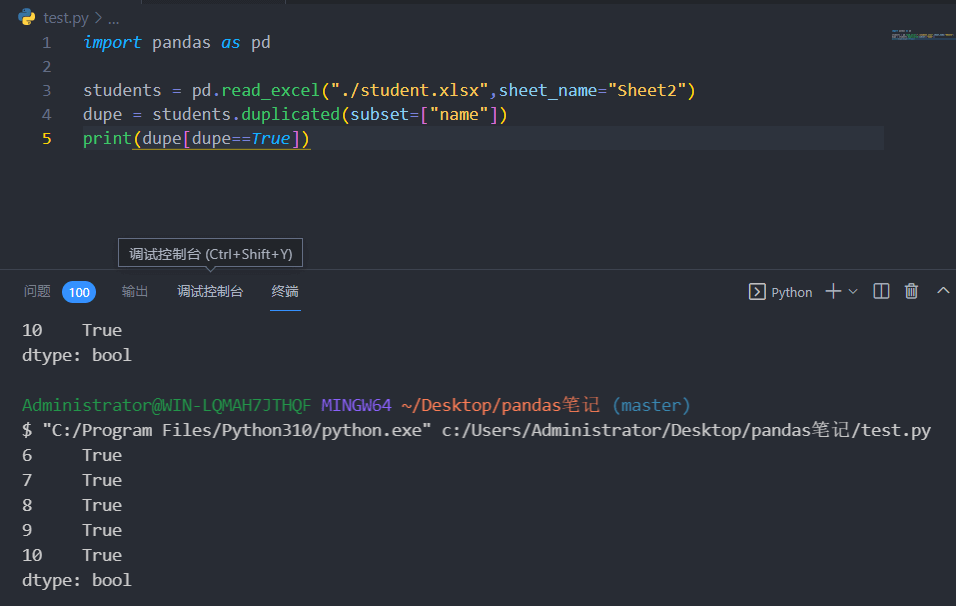This screenshot has width=956, height=606.
Task: Click line number 5 in the gutter
Action: pyautogui.click(x=46, y=139)
